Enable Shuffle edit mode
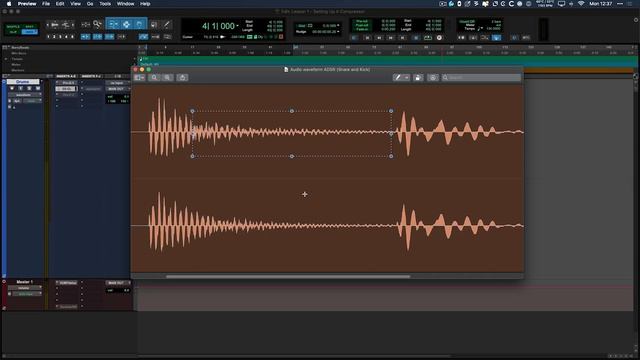The height and width of the screenshot is (360, 640). coord(13,27)
